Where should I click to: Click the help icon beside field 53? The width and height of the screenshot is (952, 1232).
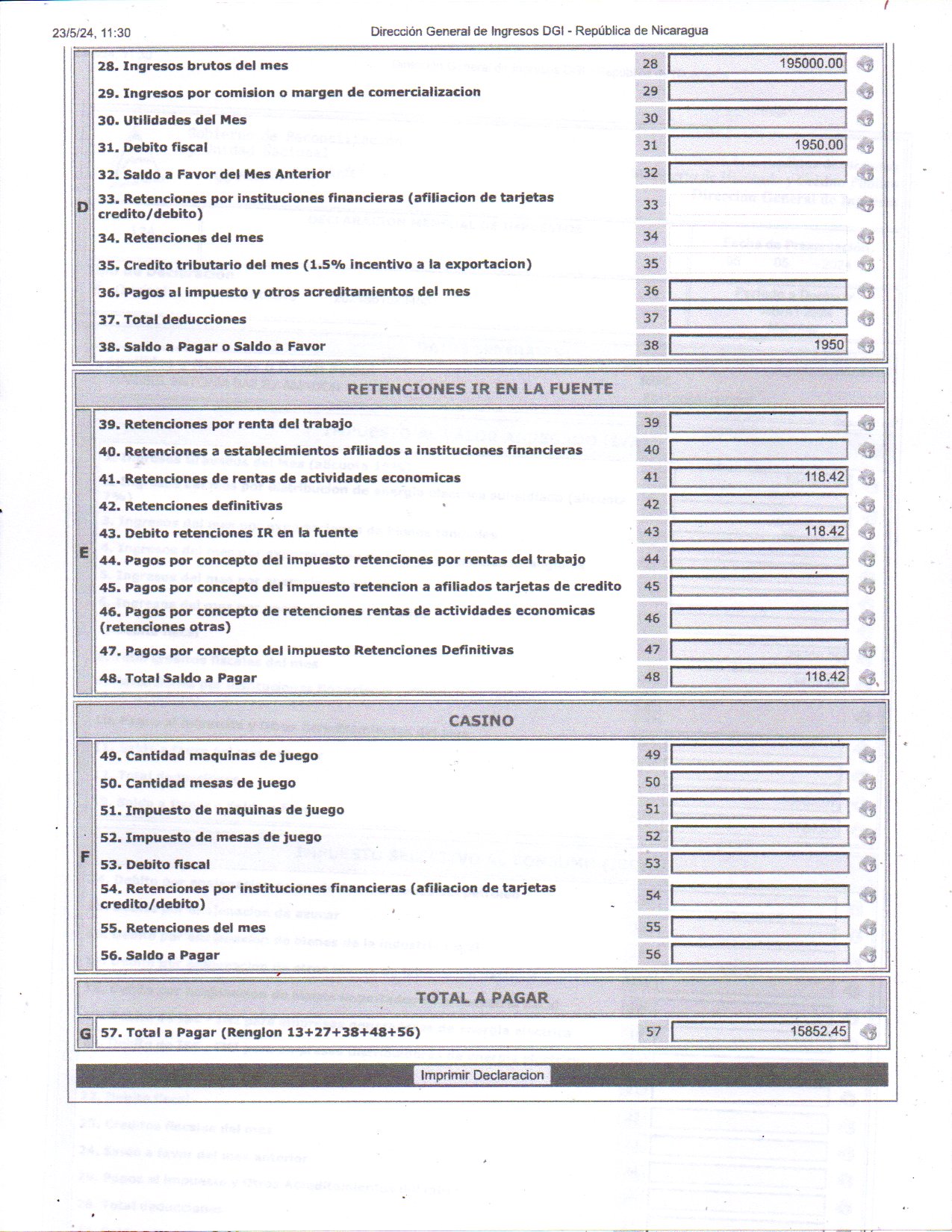click(x=867, y=864)
